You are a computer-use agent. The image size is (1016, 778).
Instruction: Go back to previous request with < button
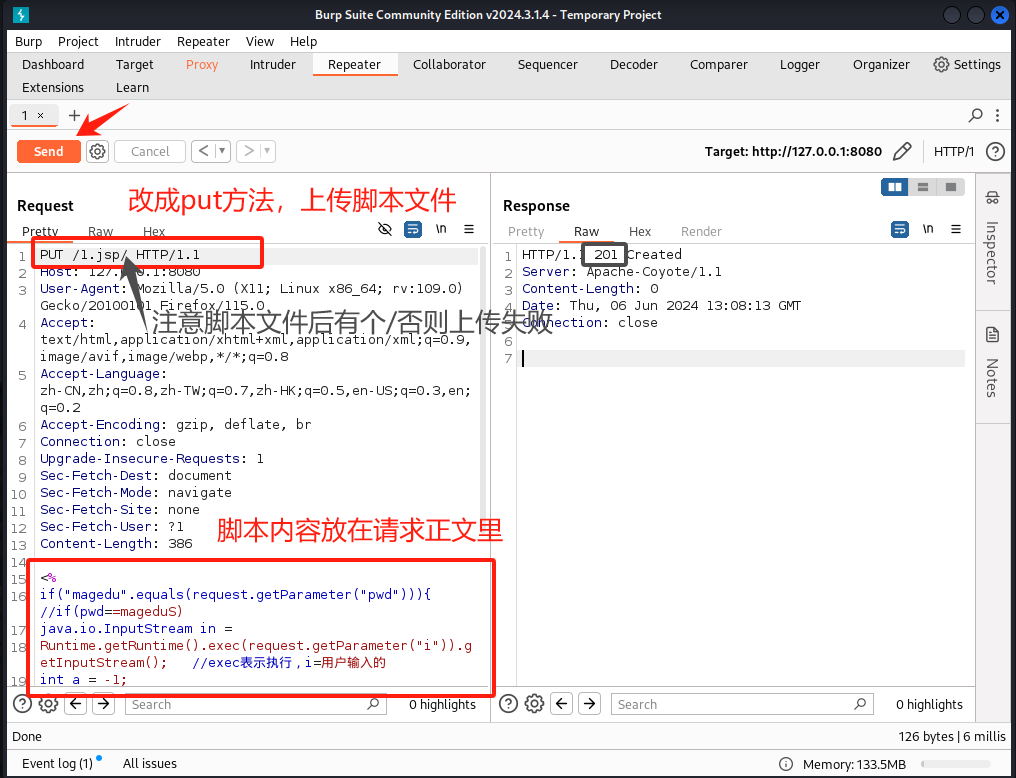point(203,152)
